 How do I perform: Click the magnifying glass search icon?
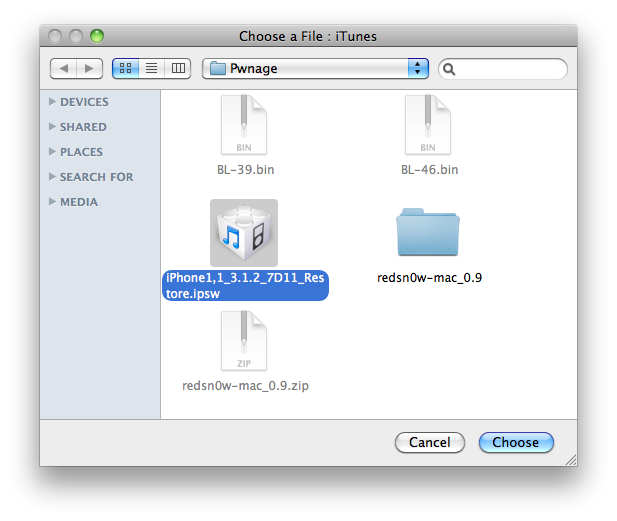click(x=449, y=69)
